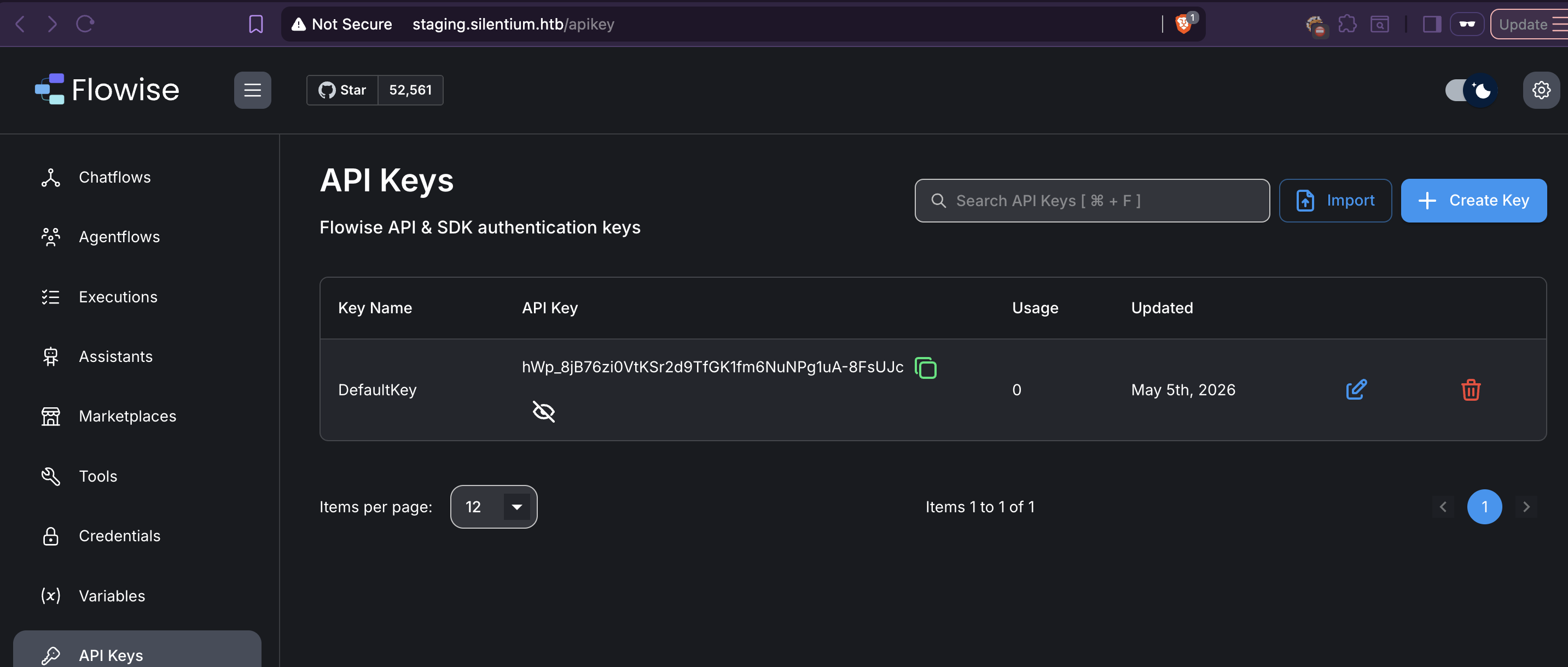This screenshot has height=667, width=1568.
Task: Toggle the browser sidebar panel
Action: pyautogui.click(x=1431, y=24)
